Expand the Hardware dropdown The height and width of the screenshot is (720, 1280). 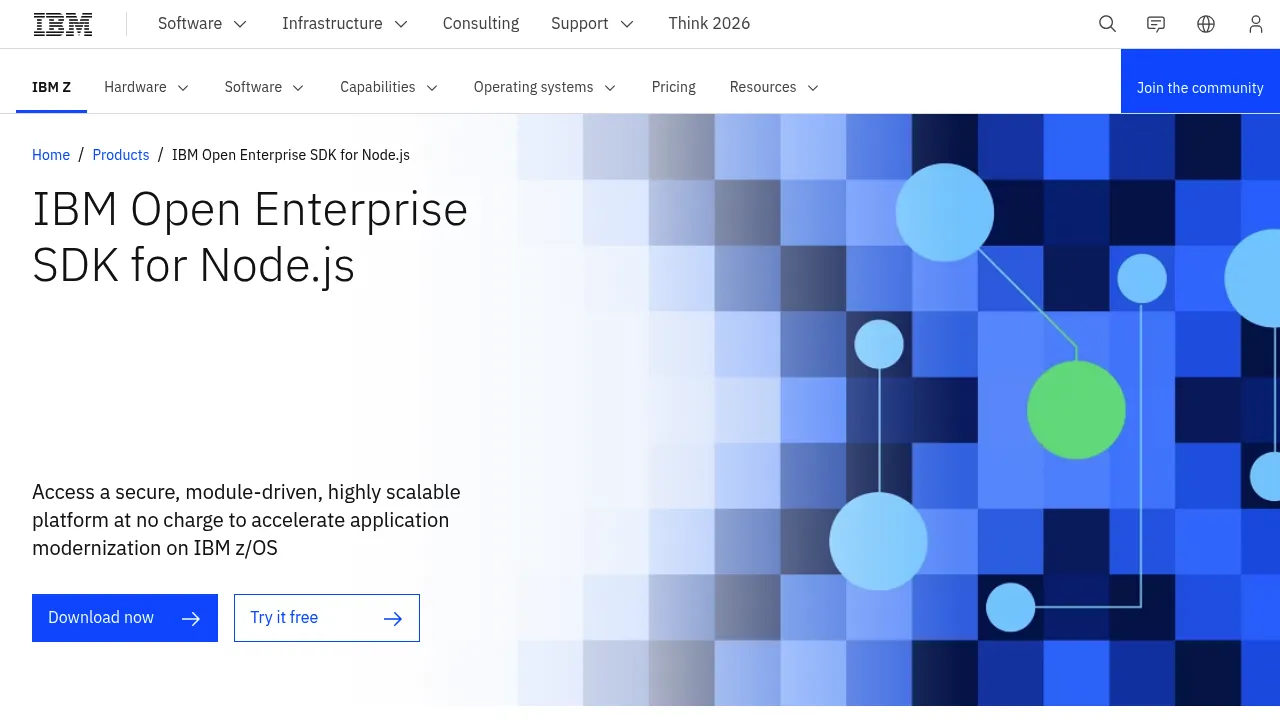tap(147, 87)
